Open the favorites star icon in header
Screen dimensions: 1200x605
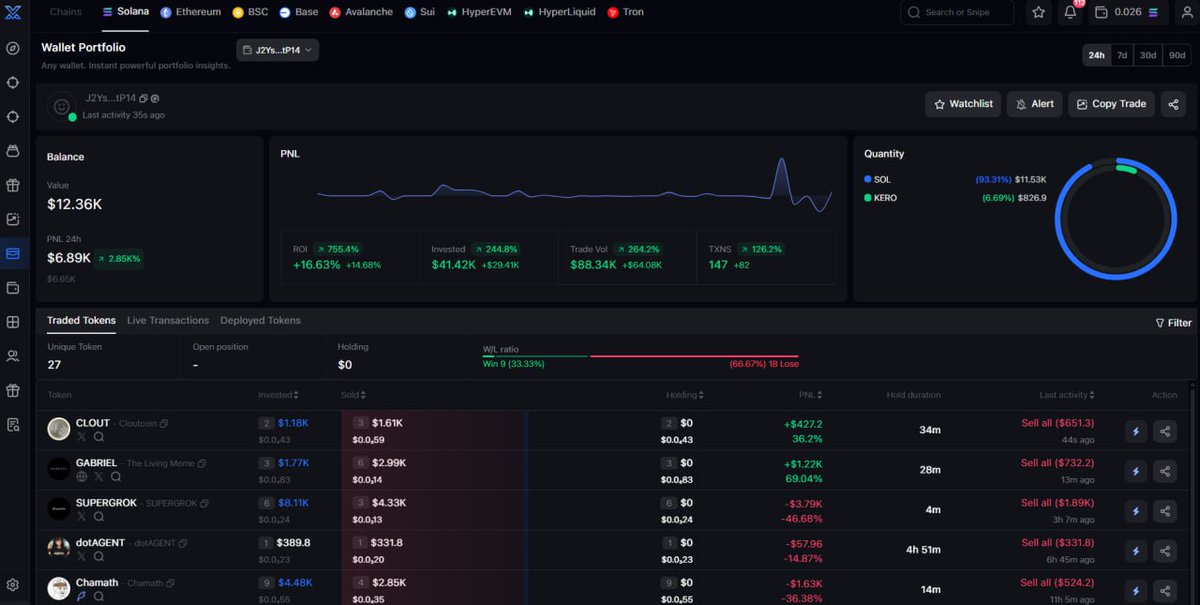click(1039, 13)
